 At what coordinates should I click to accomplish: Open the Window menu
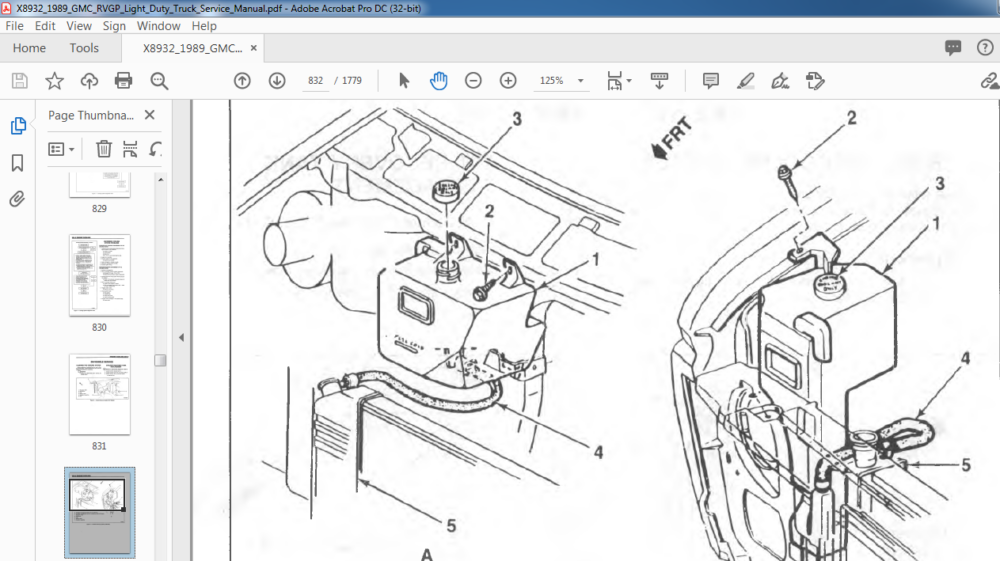pos(158,26)
